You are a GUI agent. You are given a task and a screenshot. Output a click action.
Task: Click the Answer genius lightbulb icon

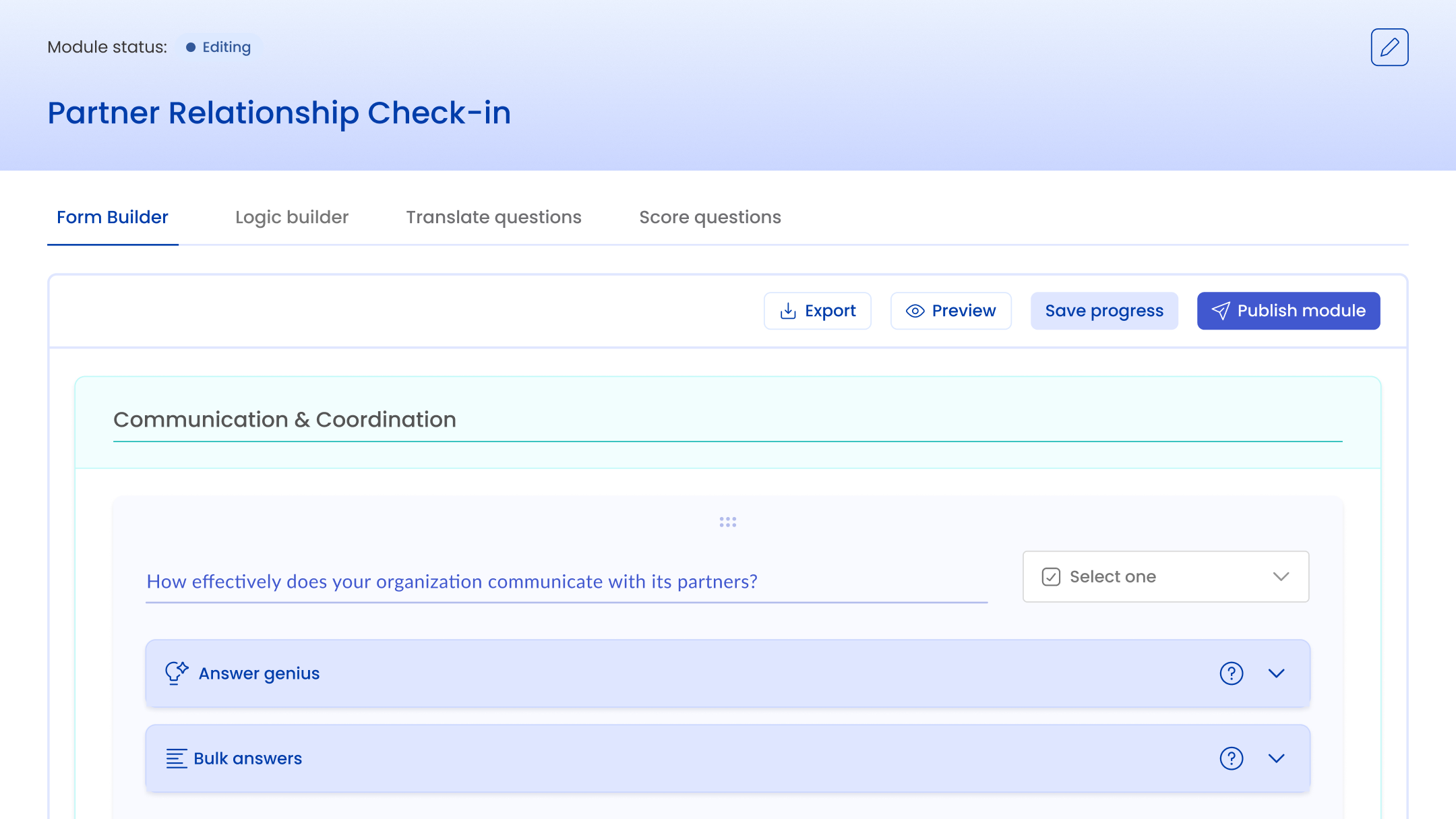(x=177, y=673)
